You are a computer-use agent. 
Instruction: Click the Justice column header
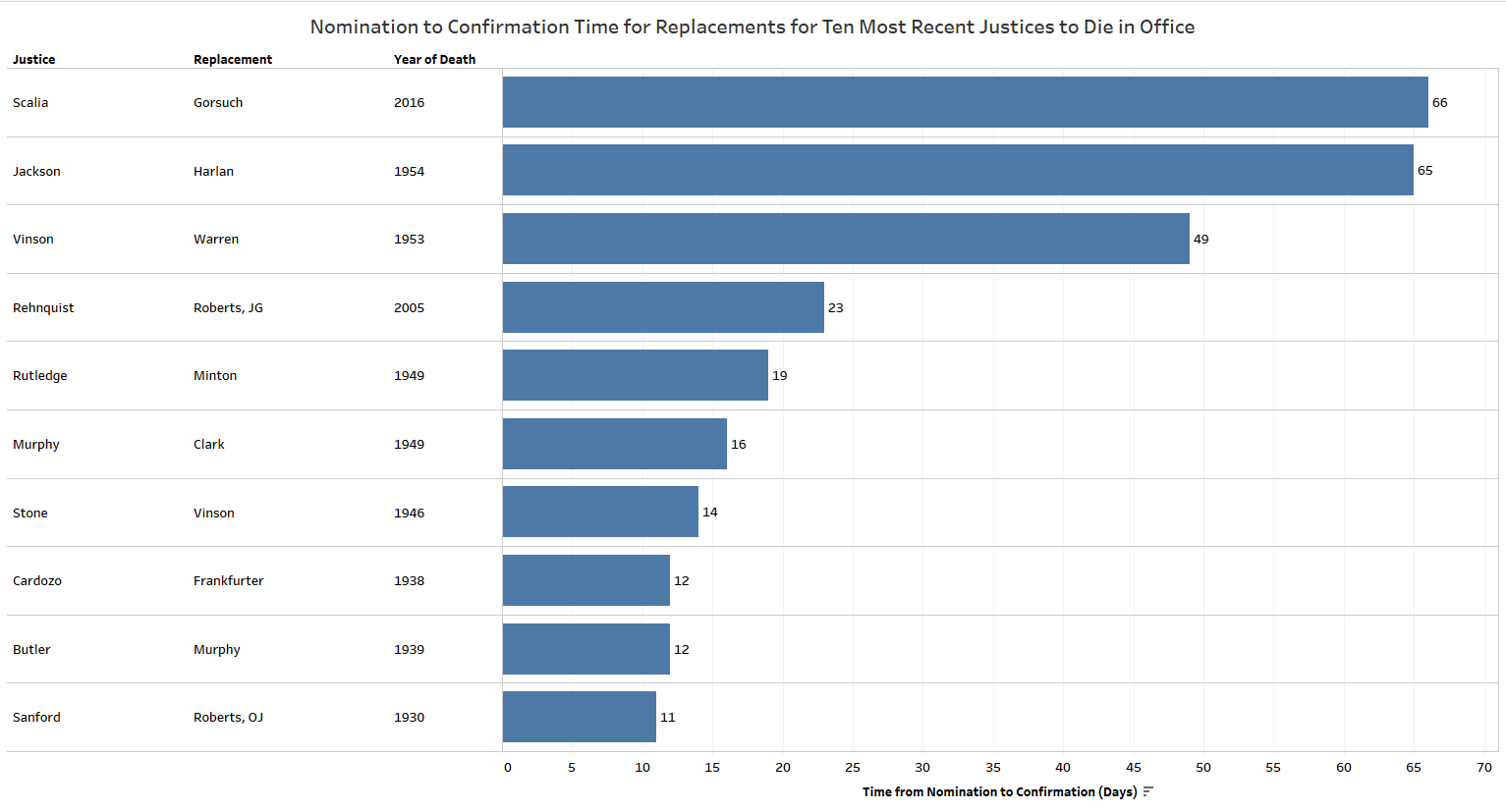tap(33, 59)
